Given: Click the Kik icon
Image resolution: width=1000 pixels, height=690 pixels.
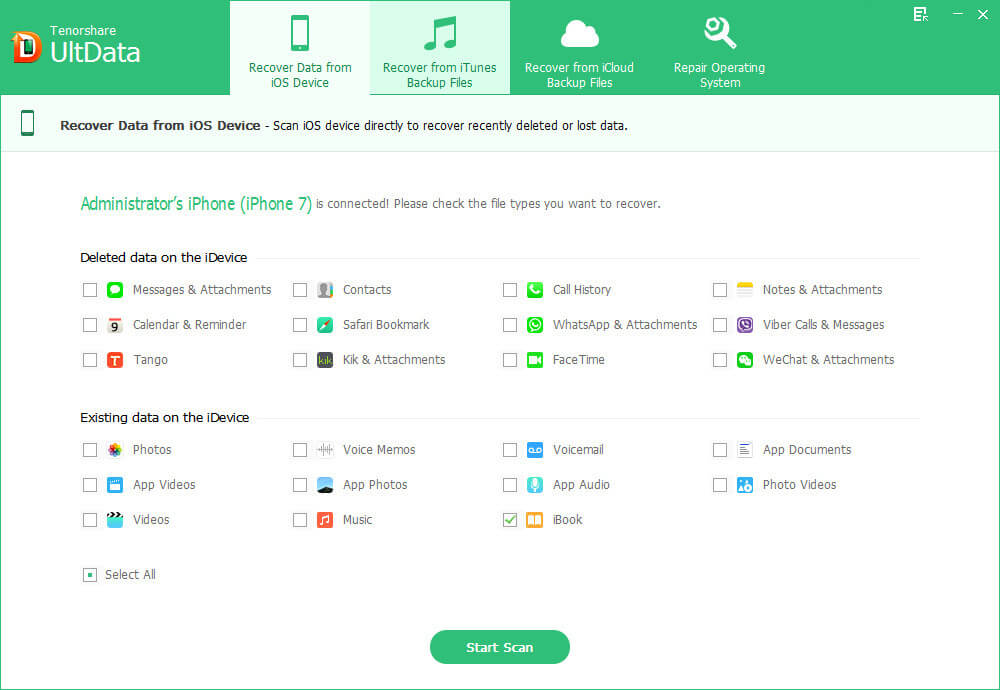Looking at the screenshot, I should 325,360.
